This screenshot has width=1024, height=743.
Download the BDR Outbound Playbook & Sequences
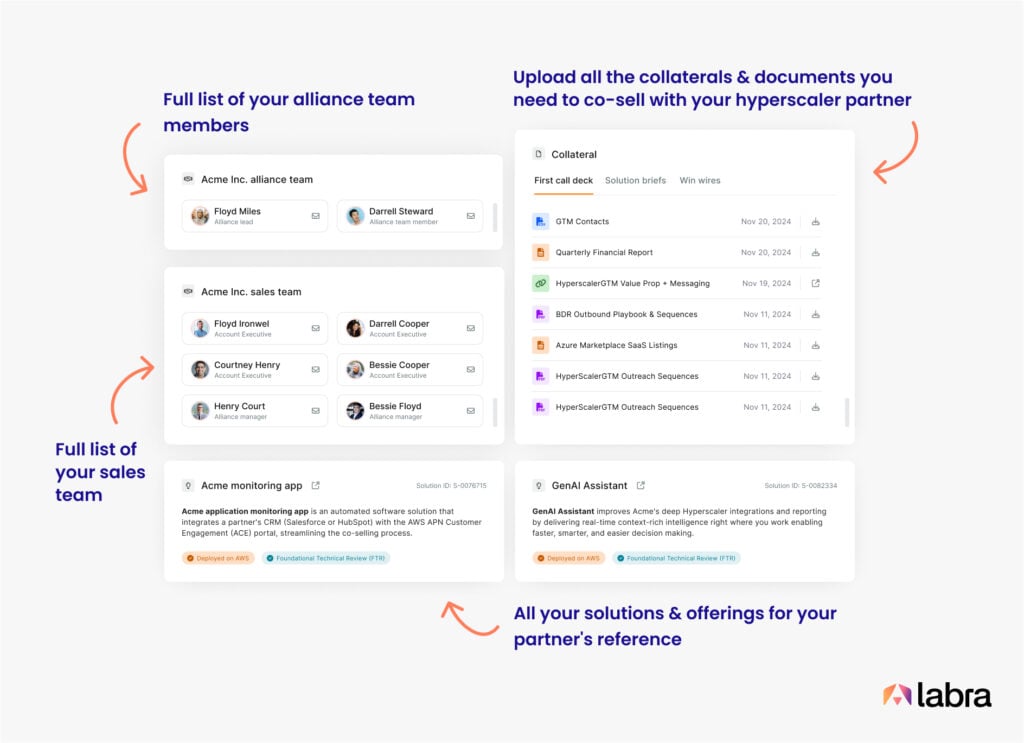[815, 314]
